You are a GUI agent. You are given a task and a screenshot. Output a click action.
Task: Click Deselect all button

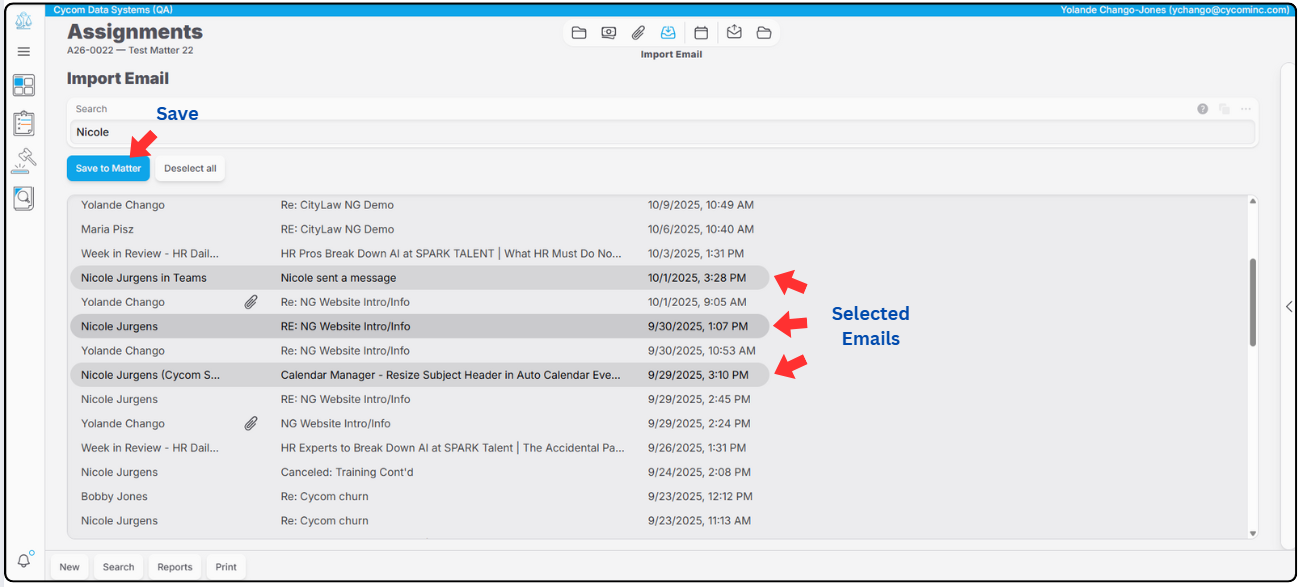click(190, 168)
